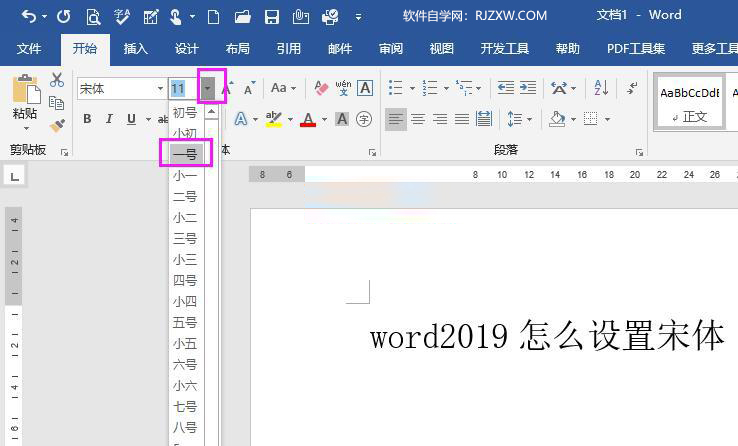
Task: Select 一号 font size from list
Action: coord(186,154)
